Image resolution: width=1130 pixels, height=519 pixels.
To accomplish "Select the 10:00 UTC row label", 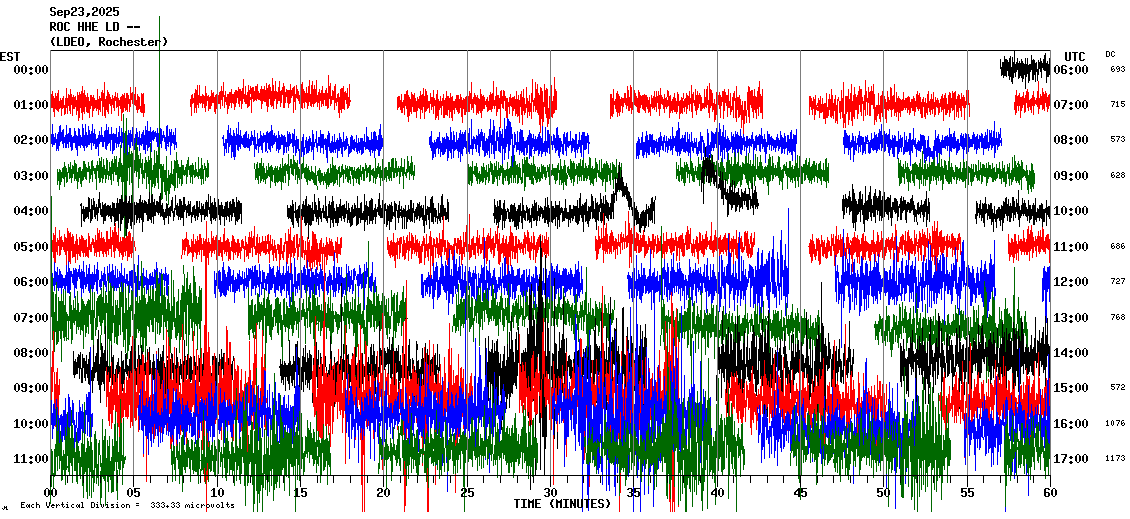I will 1073,211.
